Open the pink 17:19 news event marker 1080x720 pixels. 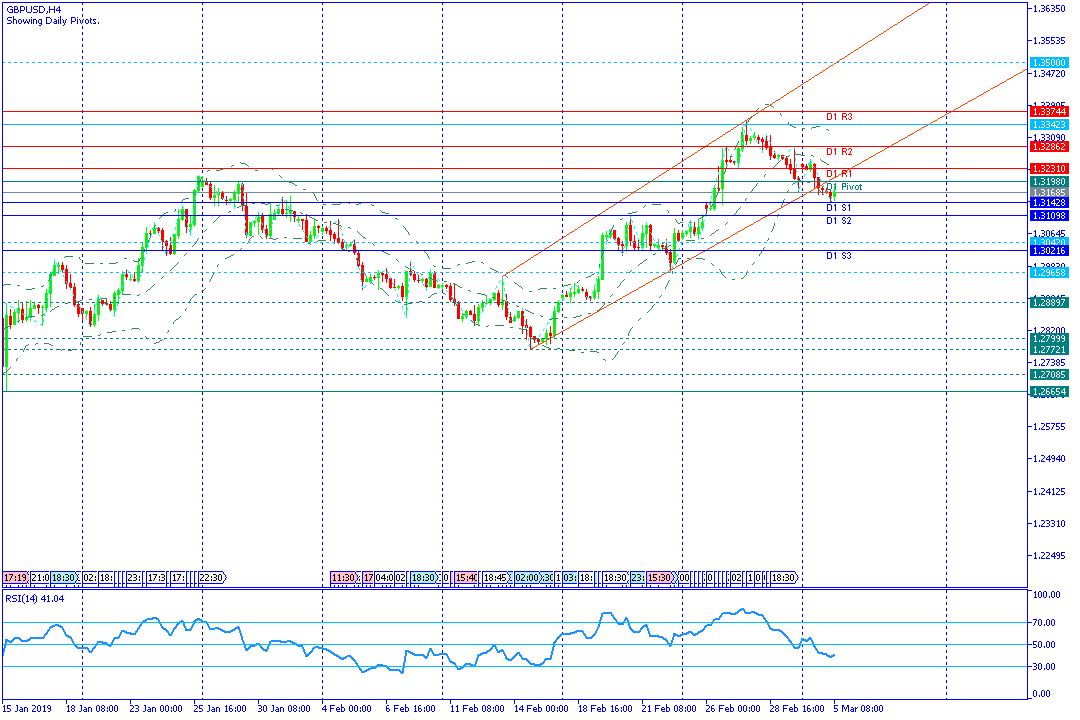coord(15,577)
